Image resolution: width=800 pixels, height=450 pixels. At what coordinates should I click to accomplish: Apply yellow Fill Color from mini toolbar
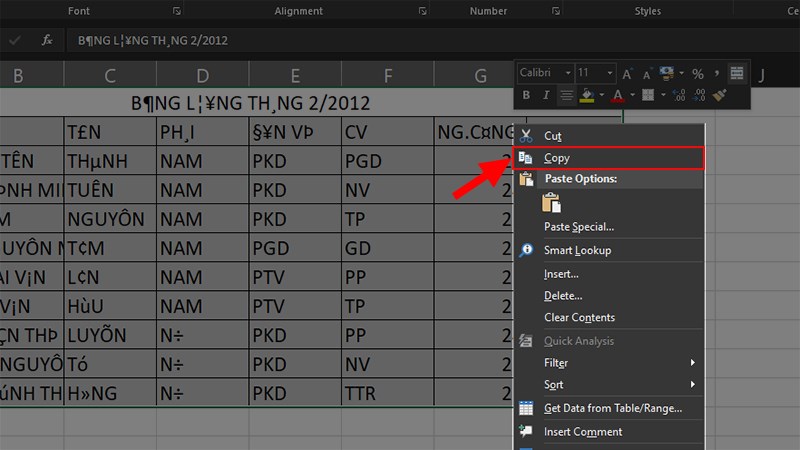[587, 95]
